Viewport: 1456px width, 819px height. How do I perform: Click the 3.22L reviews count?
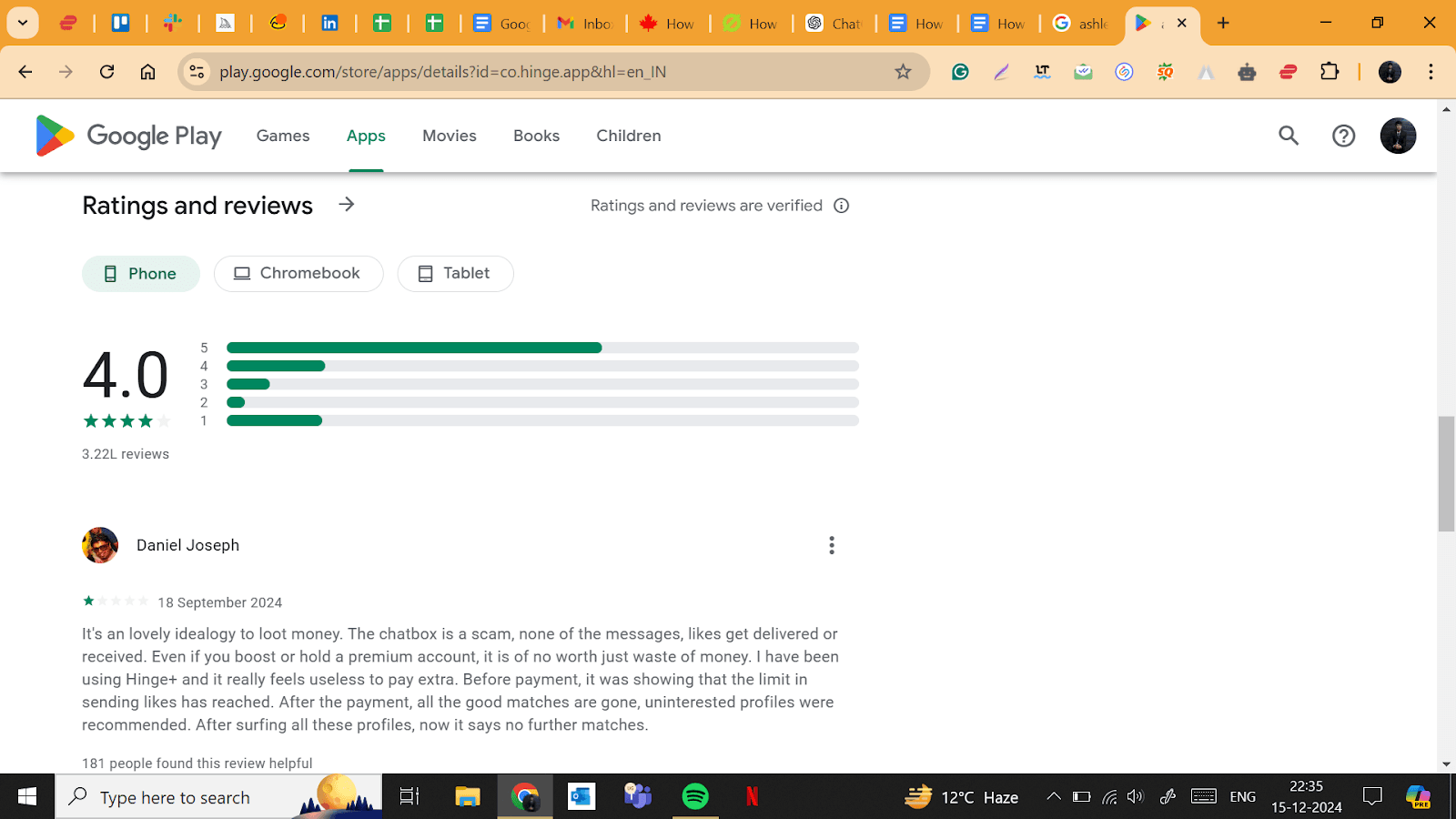[126, 454]
